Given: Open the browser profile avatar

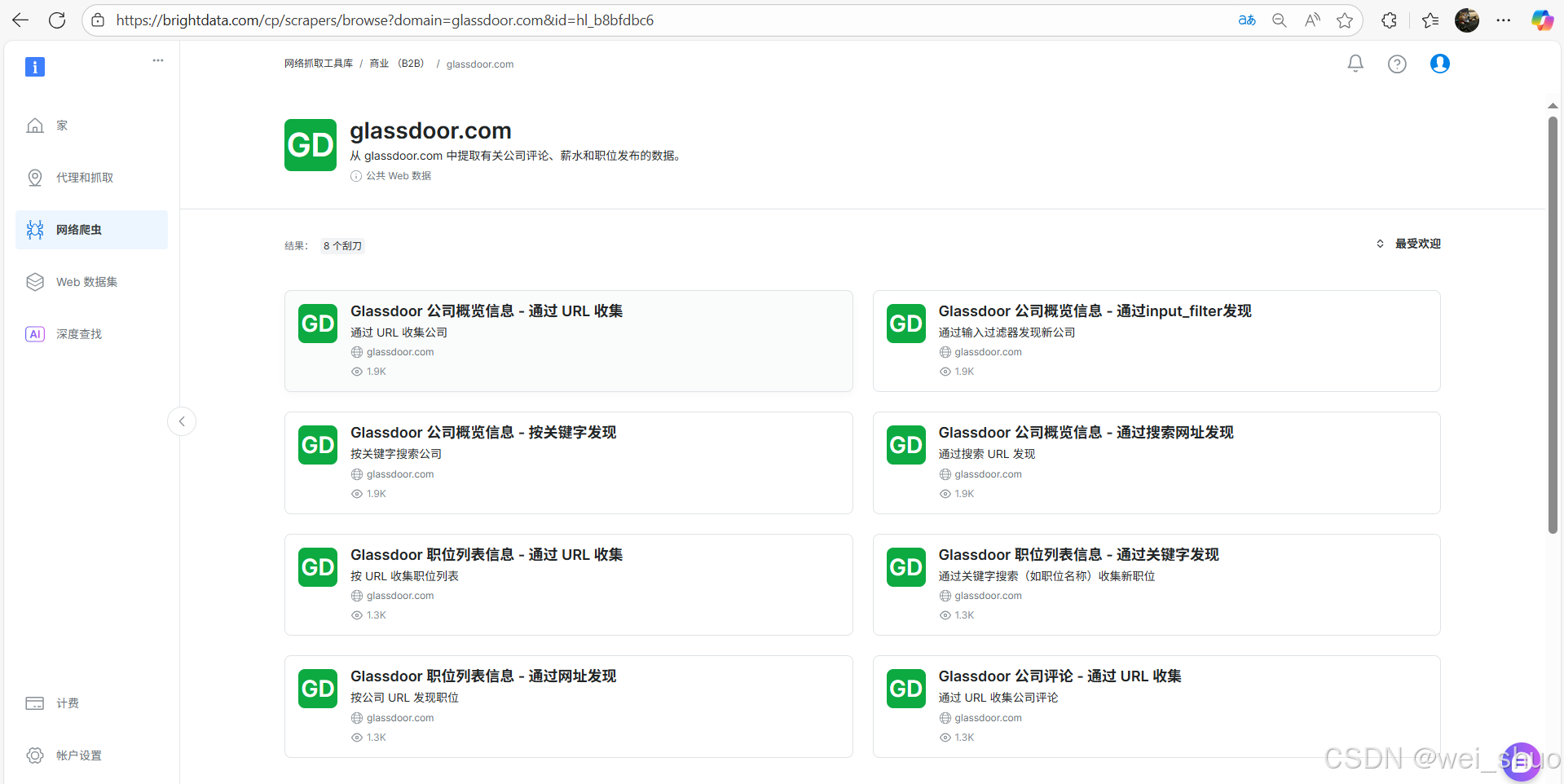Looking at the screenshot, I should 1467,20.
